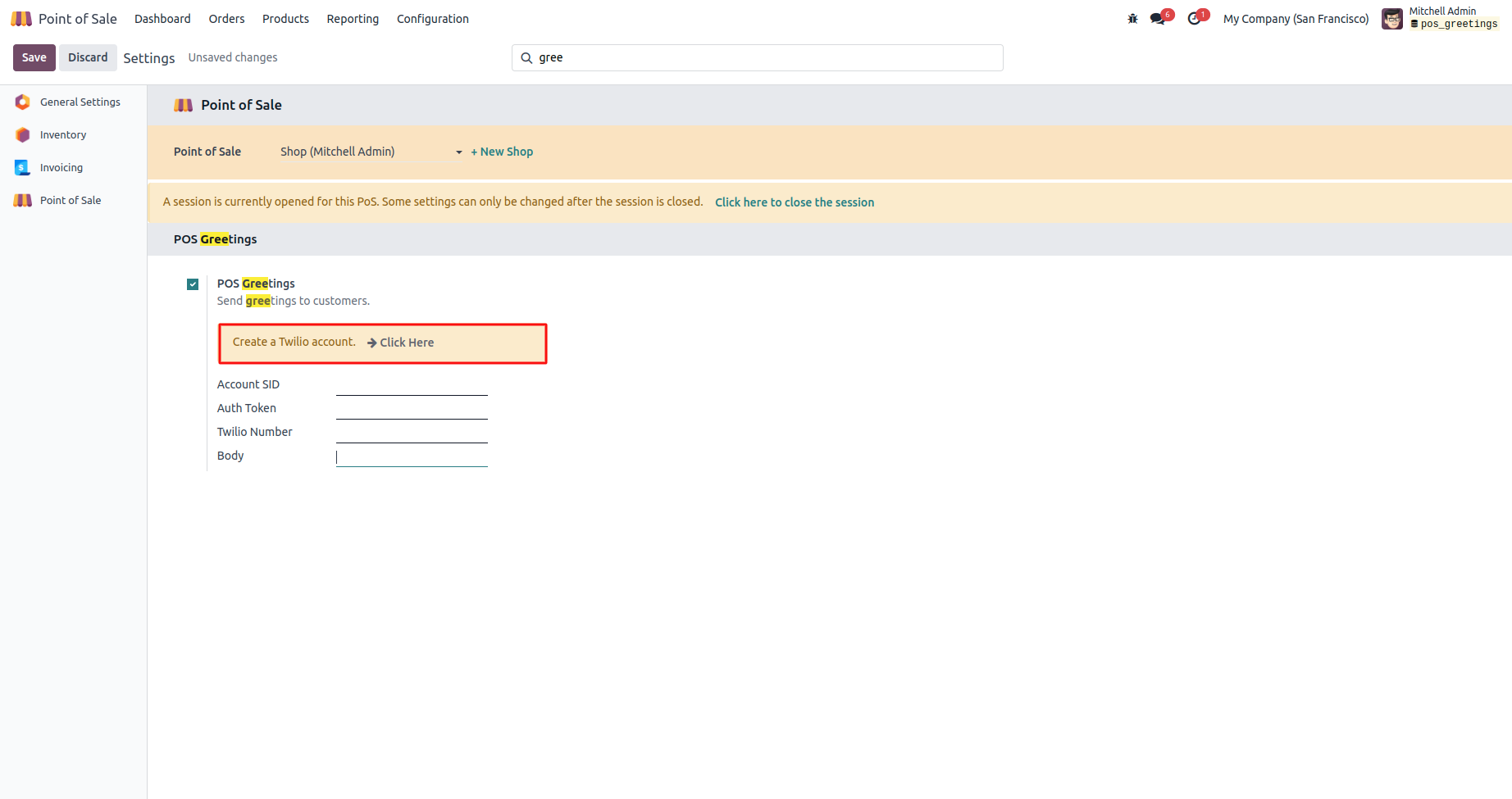Expand the Shop (Mitchell Admin) dropdown arrow
Screen dimensions: 1512x799
point(459,152)
